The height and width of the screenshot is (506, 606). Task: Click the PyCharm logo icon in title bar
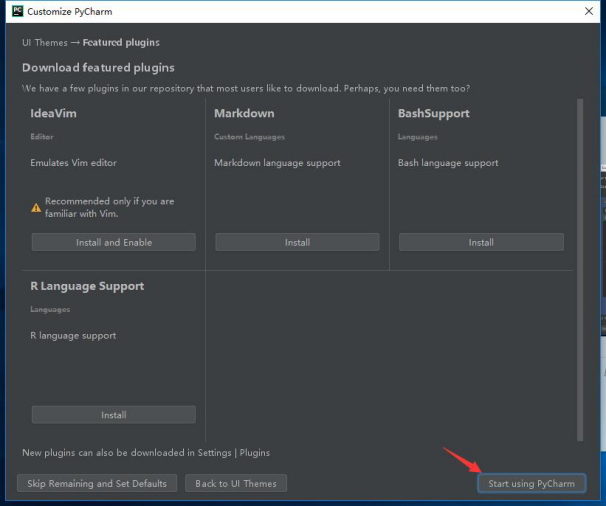[17, 11]
